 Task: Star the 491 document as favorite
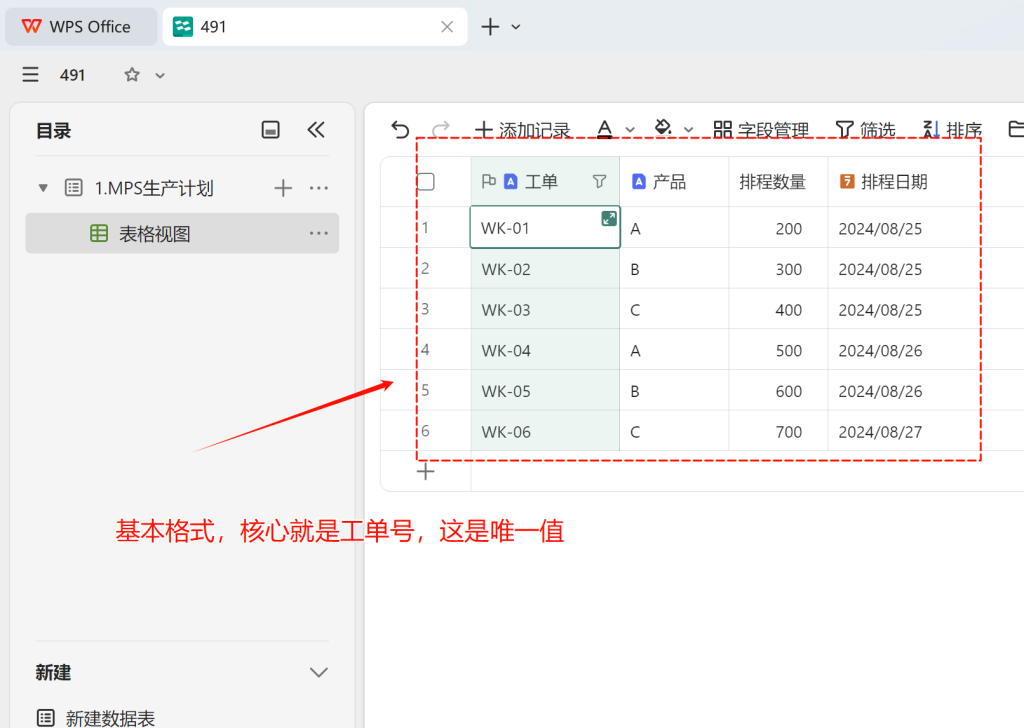[132, 74]
